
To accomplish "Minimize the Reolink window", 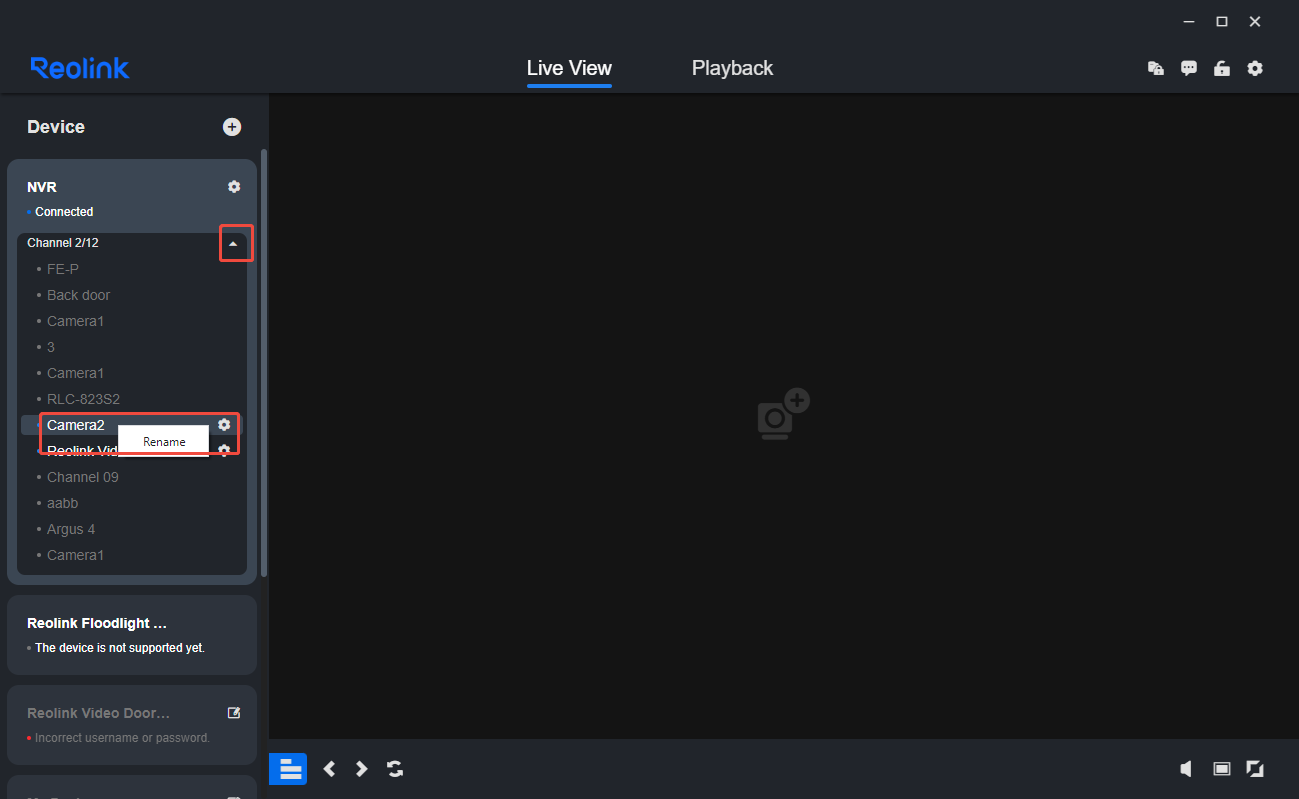I will (x=1188, y=21).
